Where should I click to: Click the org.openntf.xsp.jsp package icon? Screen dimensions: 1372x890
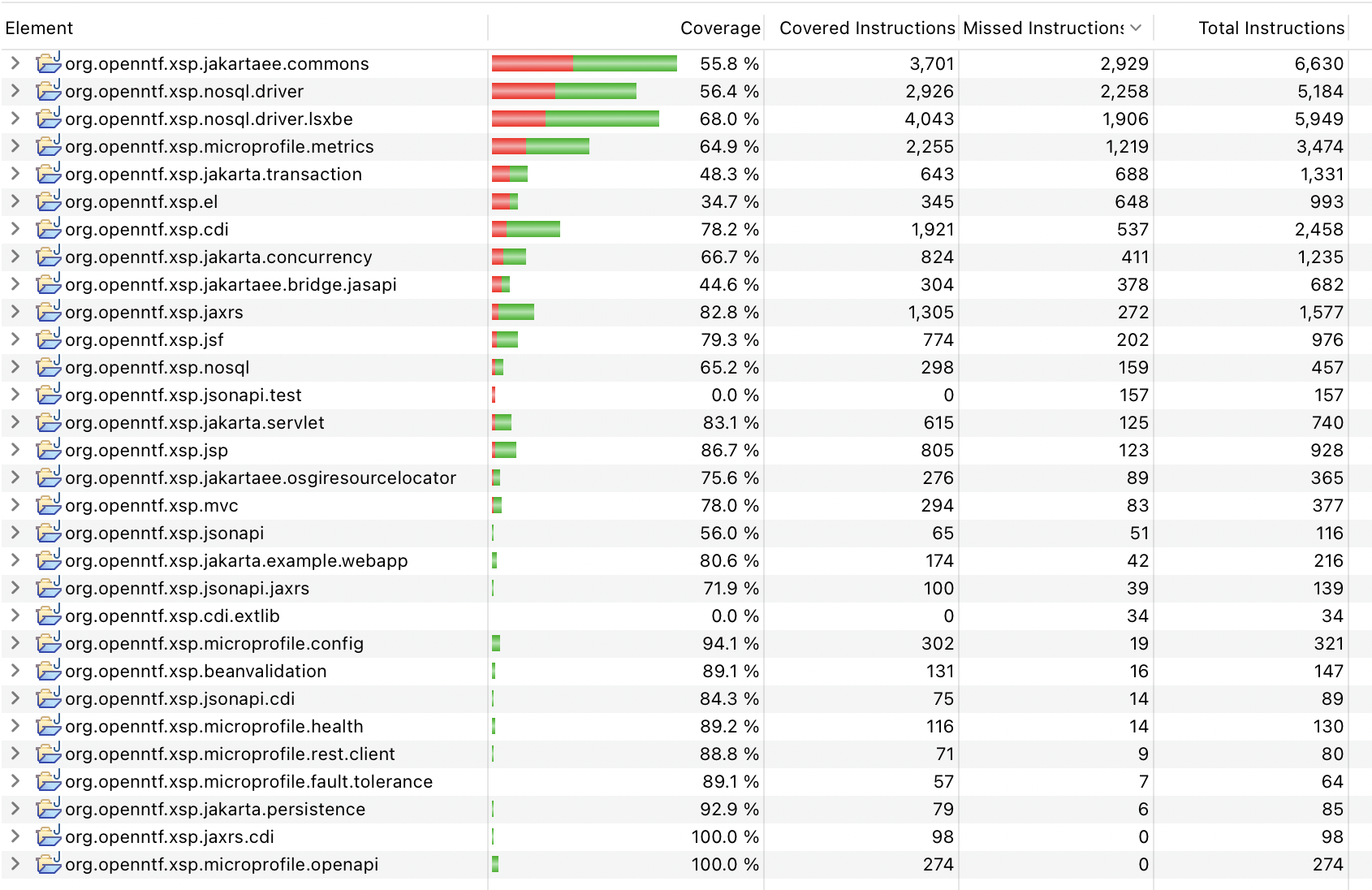pyautogui.click(x=49, y=450)
